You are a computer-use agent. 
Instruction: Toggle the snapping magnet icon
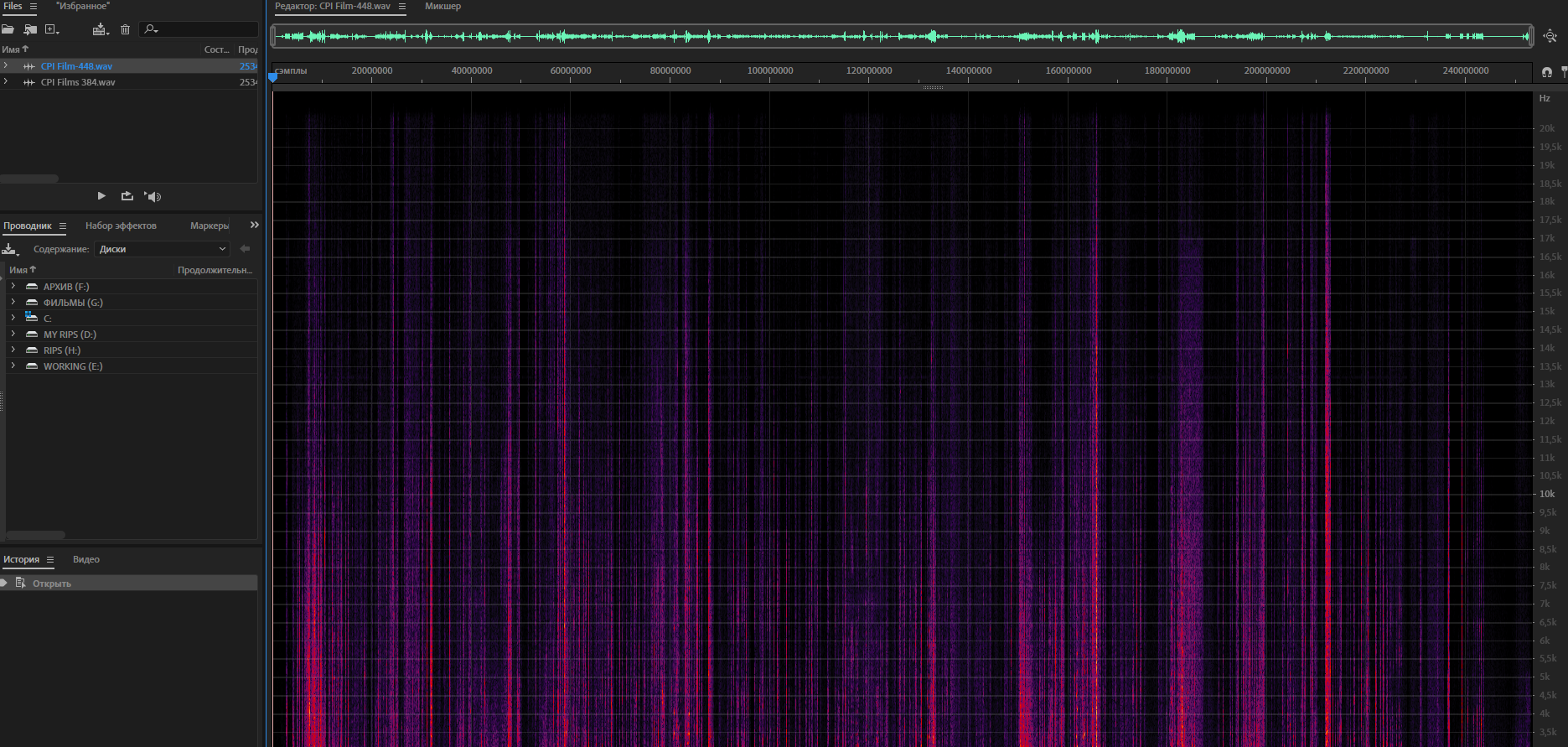click(1547, 72)
